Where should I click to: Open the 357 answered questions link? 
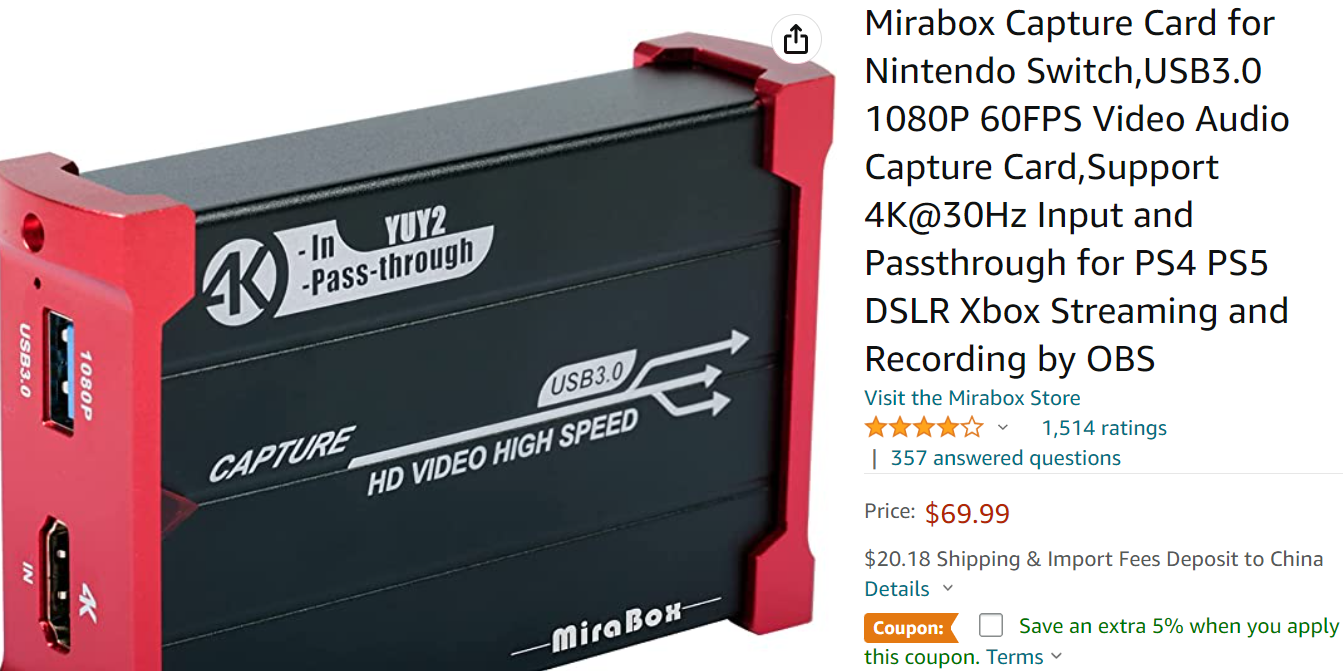[1006, 458]
